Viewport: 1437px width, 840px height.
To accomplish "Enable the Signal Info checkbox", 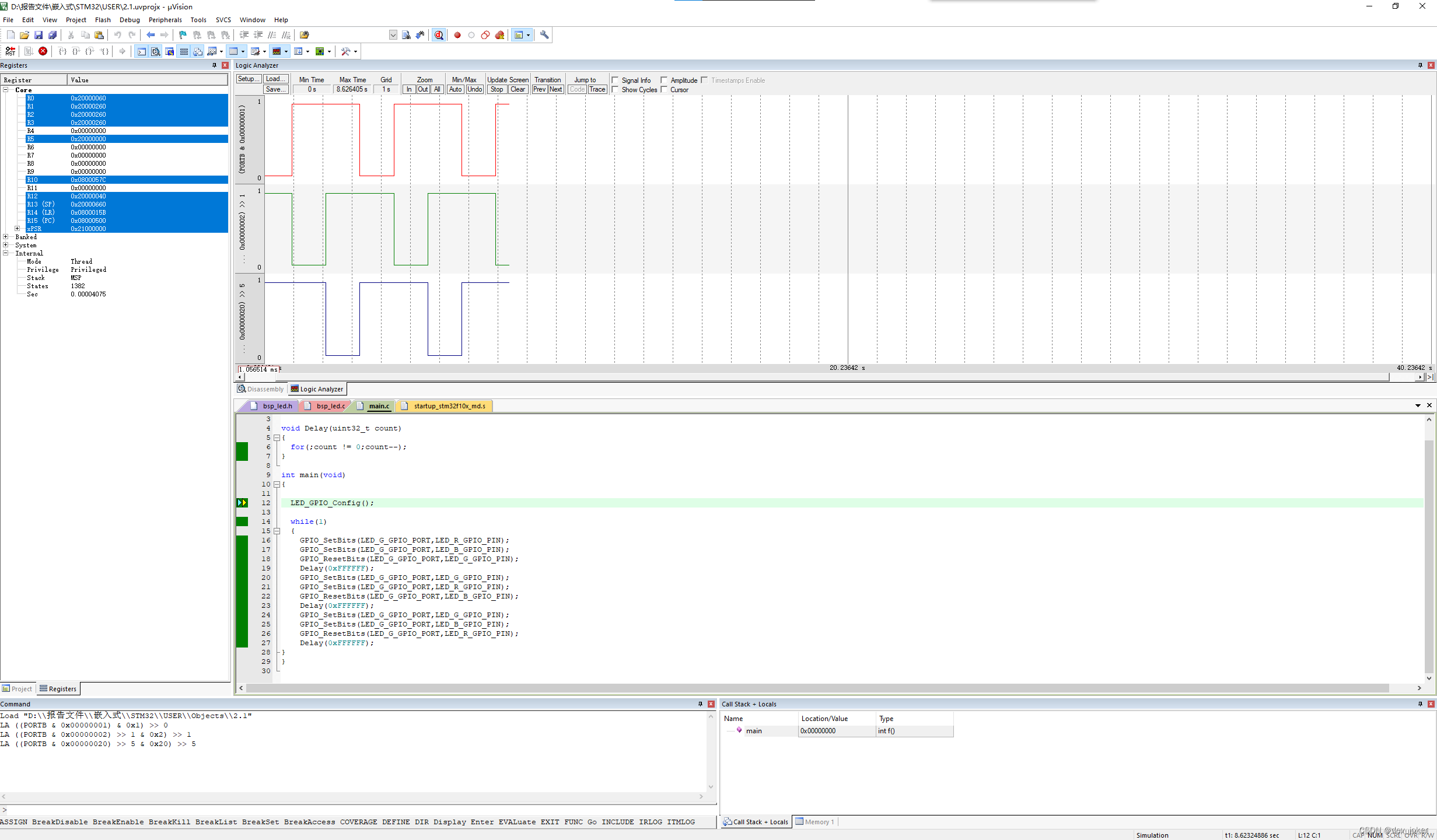I will [615, 80].
